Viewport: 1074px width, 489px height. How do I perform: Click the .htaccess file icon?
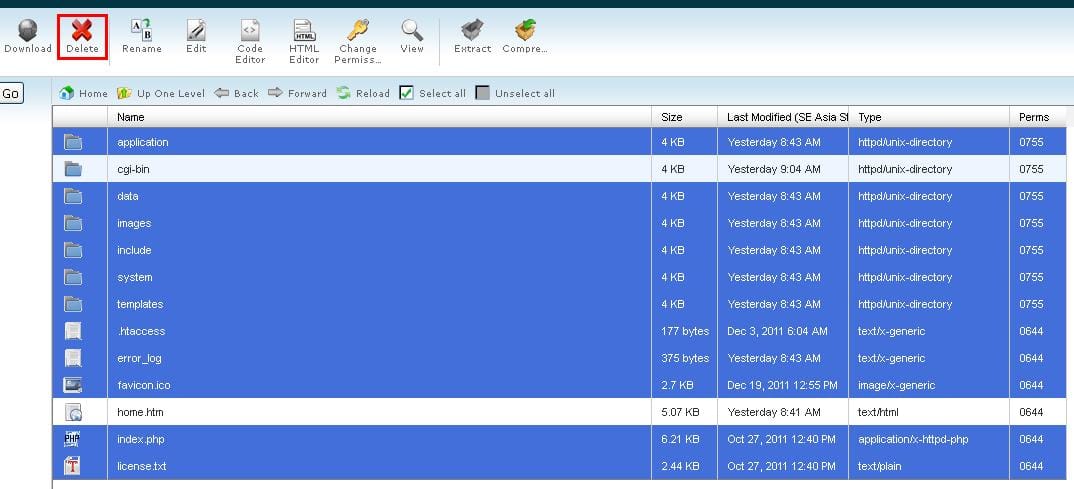[x=73, y=331]
